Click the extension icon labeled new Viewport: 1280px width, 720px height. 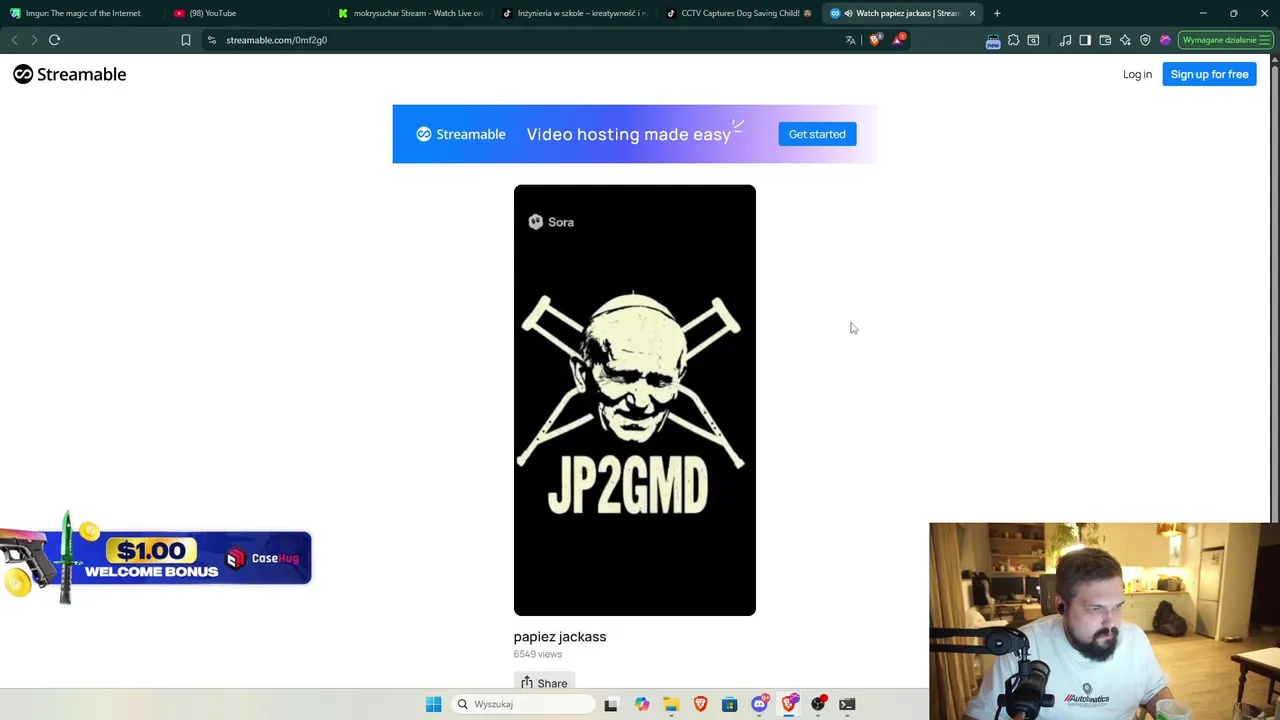click(x=993, y=40)
